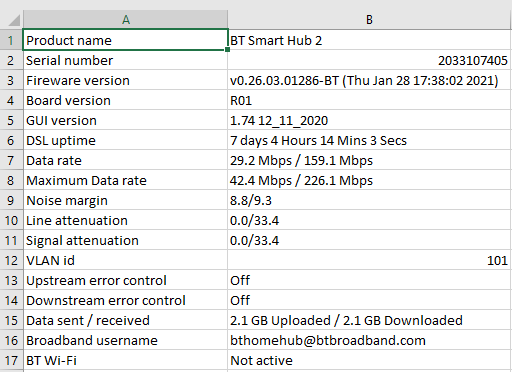Image resolution: width=512 pixels, height=372 pixels.
Task: Select the '8.8/9.3' cell
Action: (370, 200)
